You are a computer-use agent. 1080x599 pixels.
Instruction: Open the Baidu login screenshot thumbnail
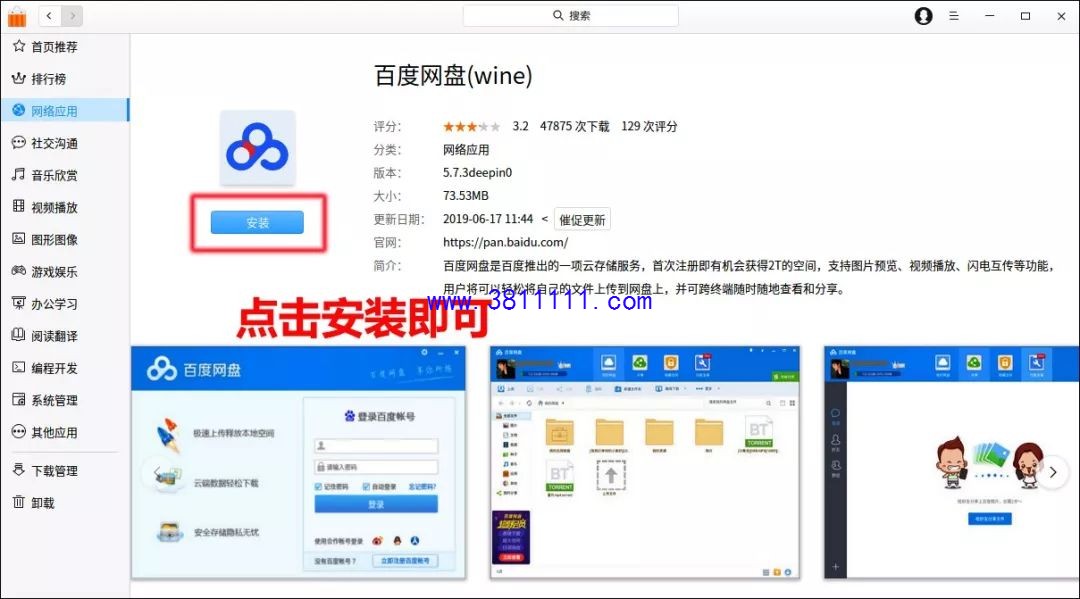(298, 462)
